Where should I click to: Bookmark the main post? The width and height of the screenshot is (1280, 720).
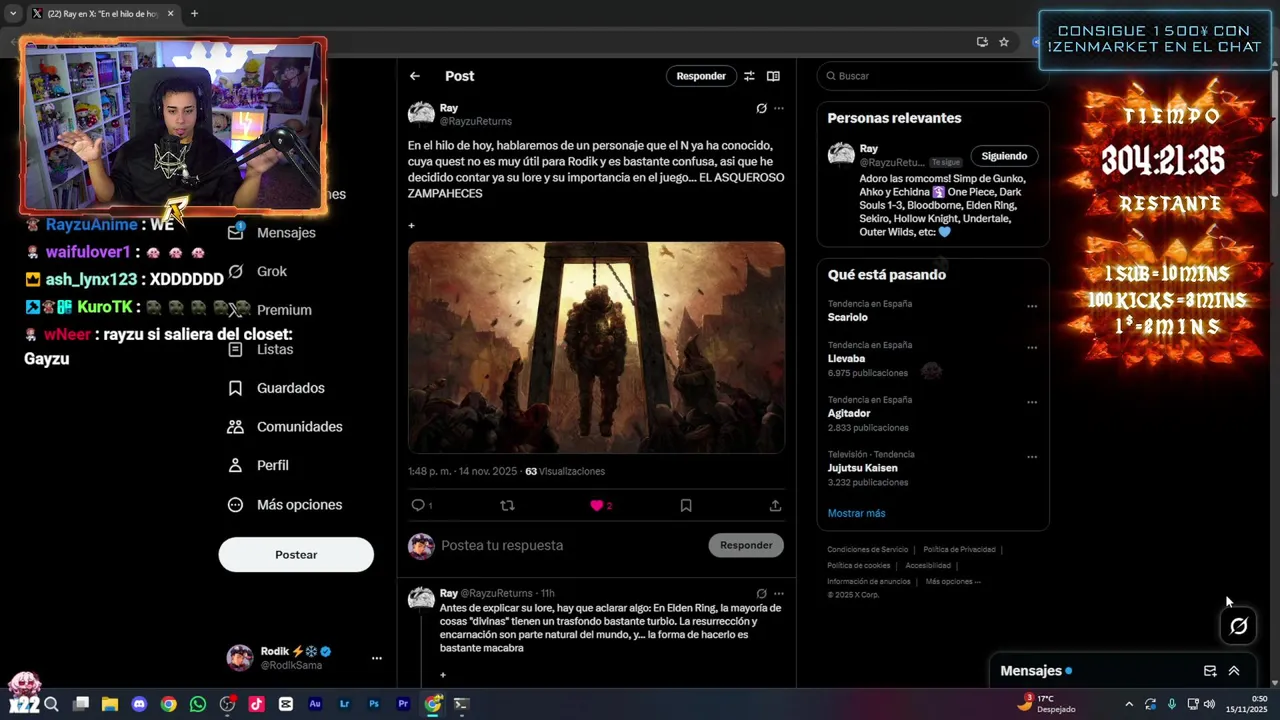pos(686,506)
